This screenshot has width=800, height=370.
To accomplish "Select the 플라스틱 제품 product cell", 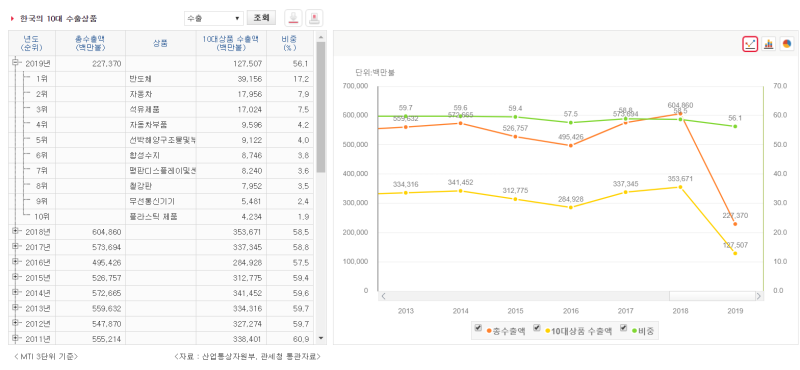I will 161,217.
